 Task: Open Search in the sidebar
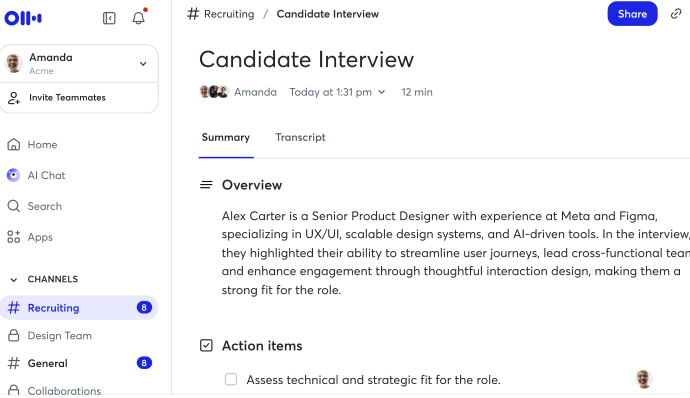pyautogui.click(x=34, y=206)
